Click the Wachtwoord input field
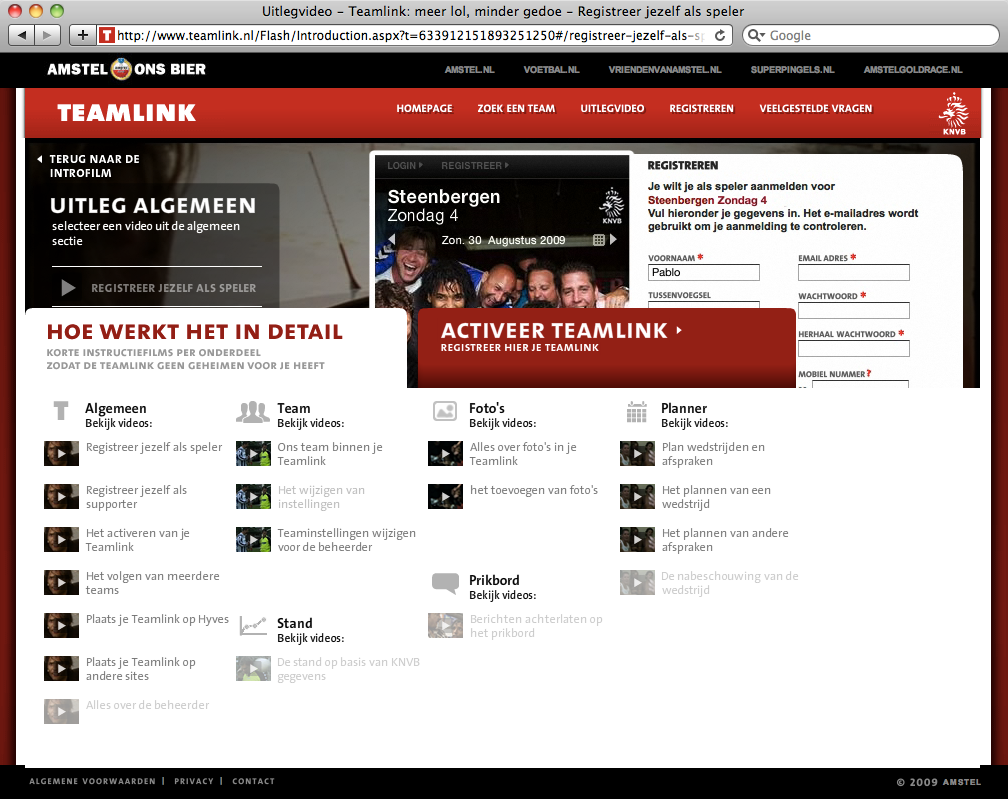1008x799 pixels. [x=854, y=310]
